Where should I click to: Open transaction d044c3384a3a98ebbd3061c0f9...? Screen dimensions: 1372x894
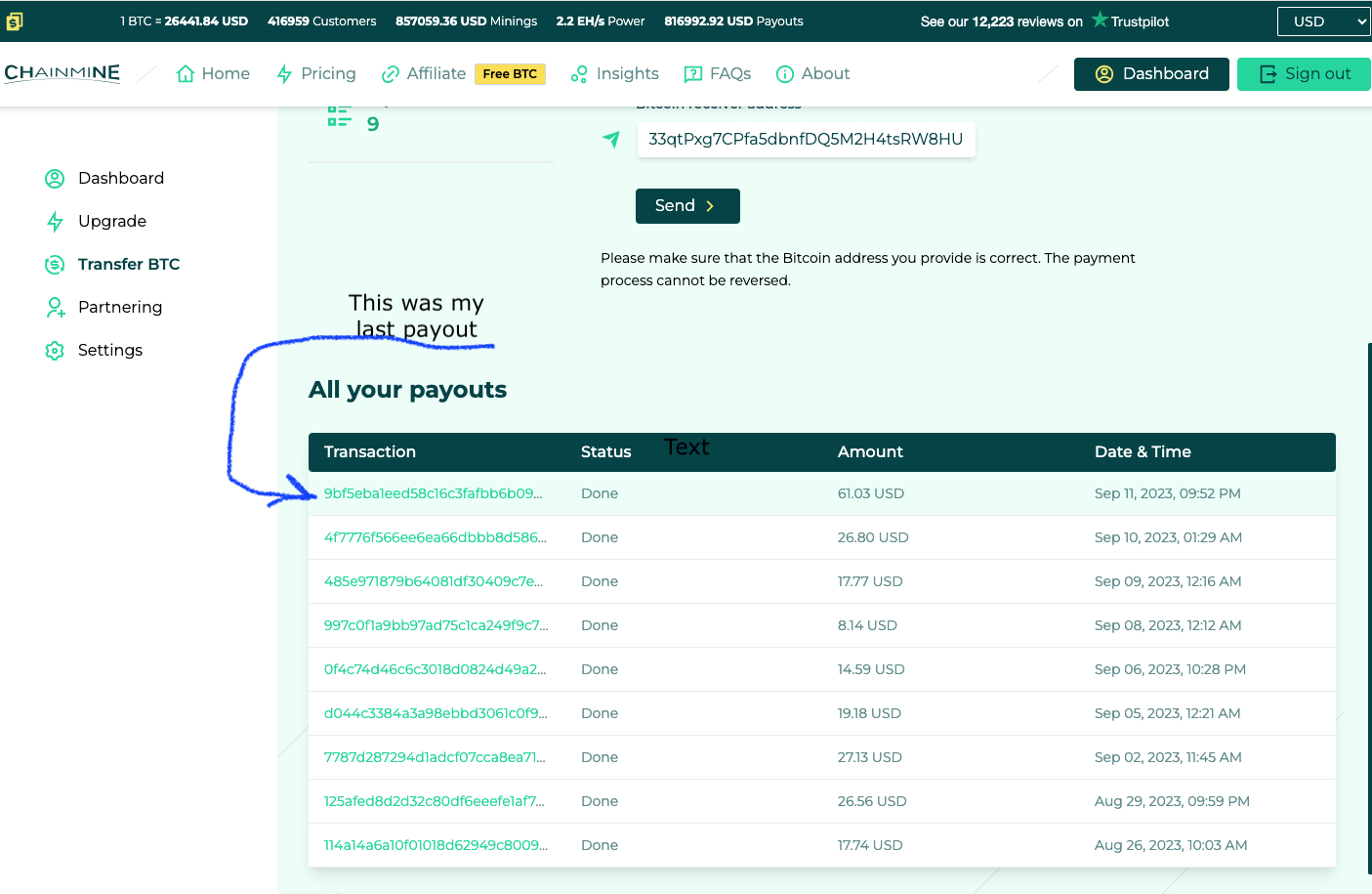tap(436, 714)
